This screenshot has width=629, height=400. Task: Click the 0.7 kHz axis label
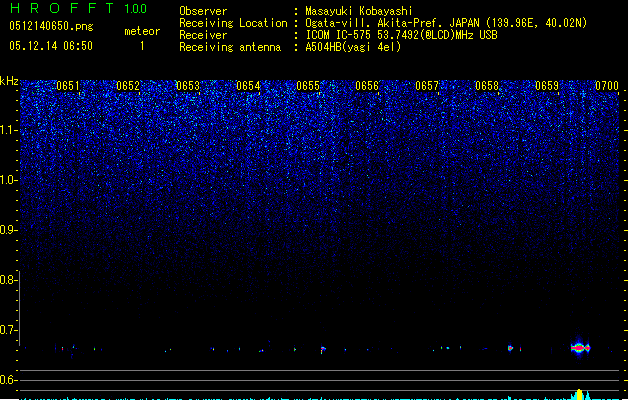pos(8,330)
